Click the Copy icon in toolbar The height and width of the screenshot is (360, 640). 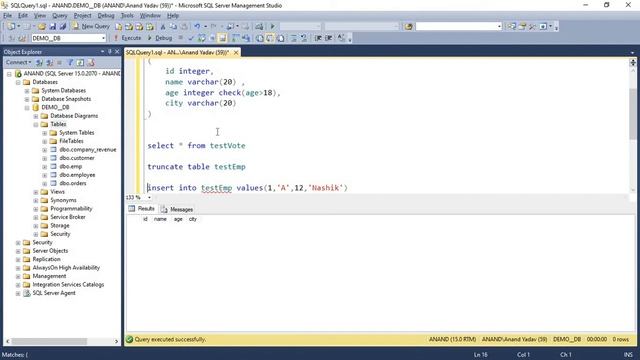coord(173,27)
